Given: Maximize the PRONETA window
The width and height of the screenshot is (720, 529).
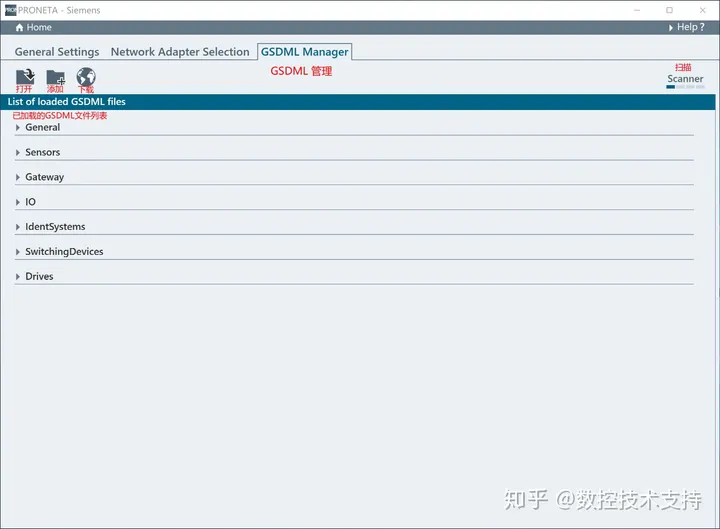Looking at the screenshot, I should coord(669,10).
